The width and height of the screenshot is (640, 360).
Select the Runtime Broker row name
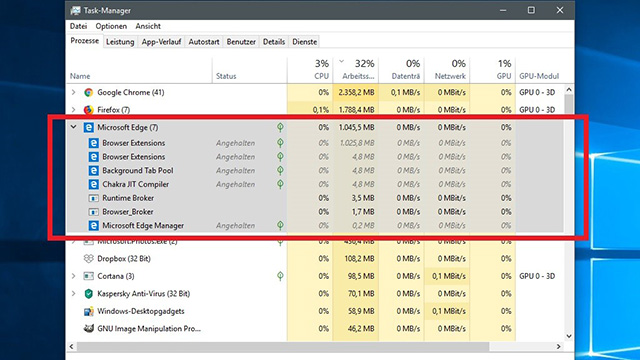point(128,198)
